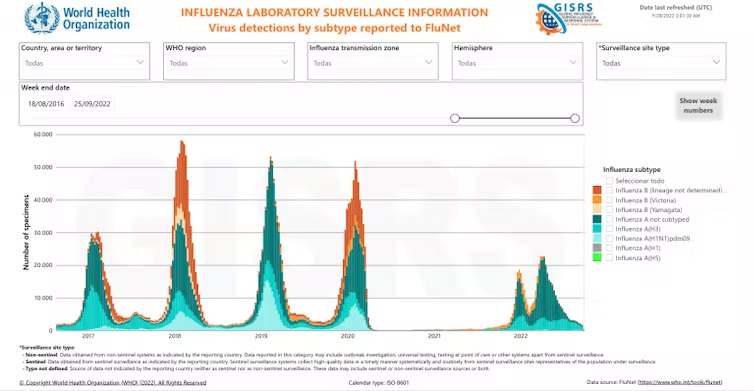Click the orange Influenza B (Victoria) legend swatch
Image resolution: width=754 pixels, height=391 pixels.
tap(597, 200)
